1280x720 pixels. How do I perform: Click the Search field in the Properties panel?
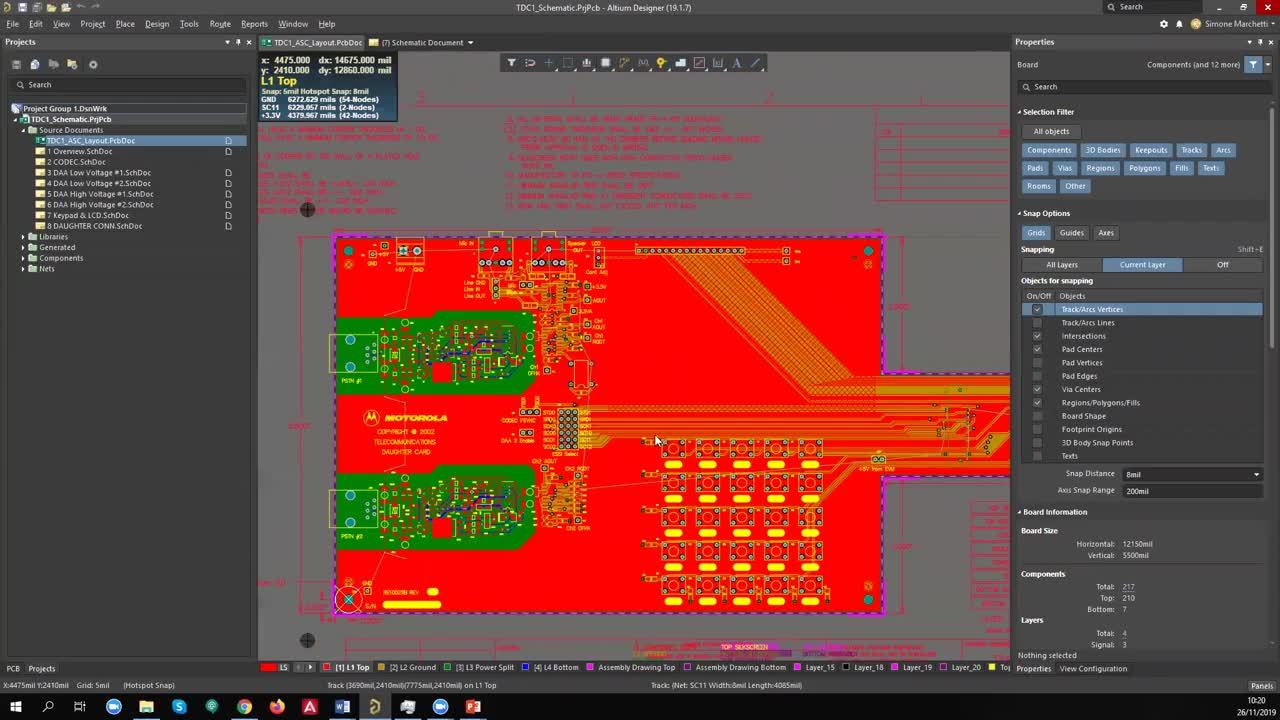1140,87
